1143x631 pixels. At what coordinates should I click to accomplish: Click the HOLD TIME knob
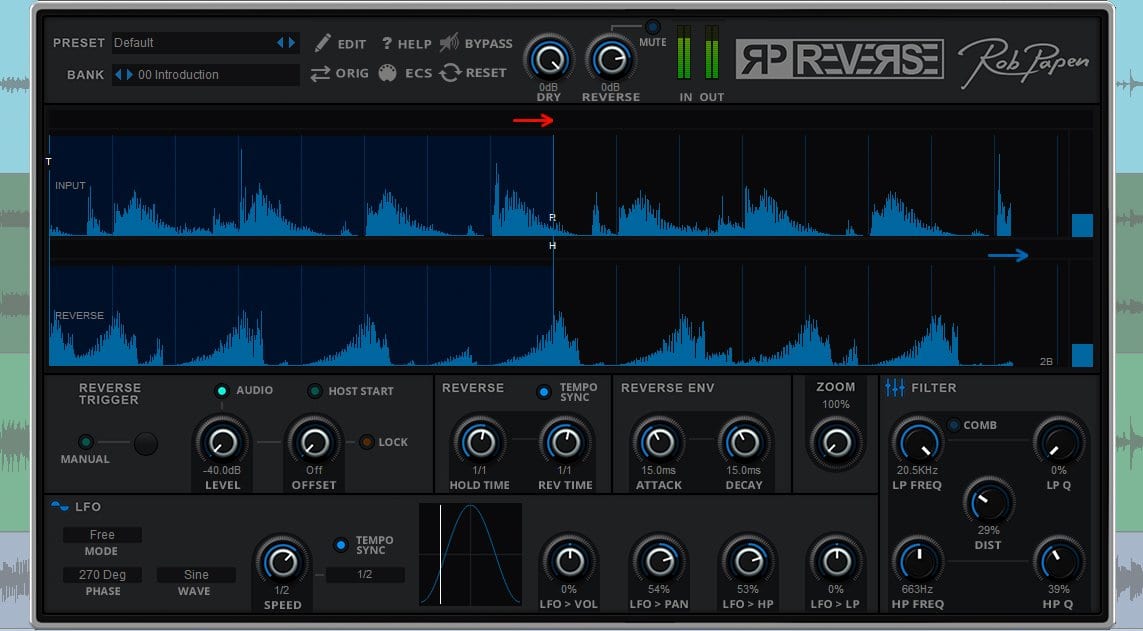tap(479, 442)
